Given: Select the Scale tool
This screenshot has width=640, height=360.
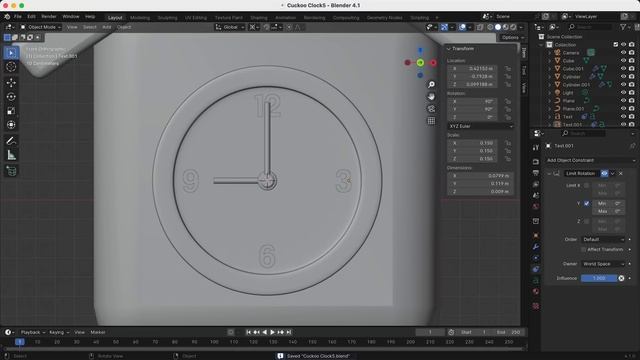Looking at the screenshot, I should [11, 111].
